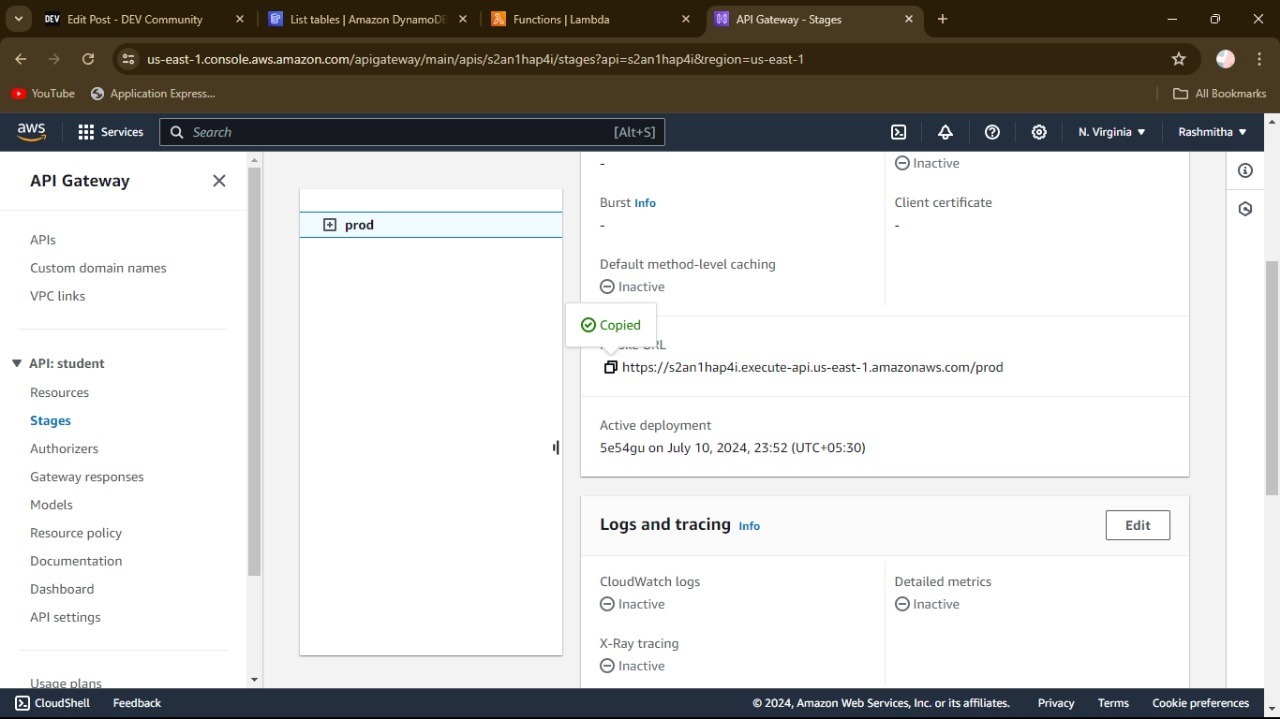Open the help question mark icon
Image resolution: width=1280 pixels, height=719 pixels.
[x=992, y=132]
